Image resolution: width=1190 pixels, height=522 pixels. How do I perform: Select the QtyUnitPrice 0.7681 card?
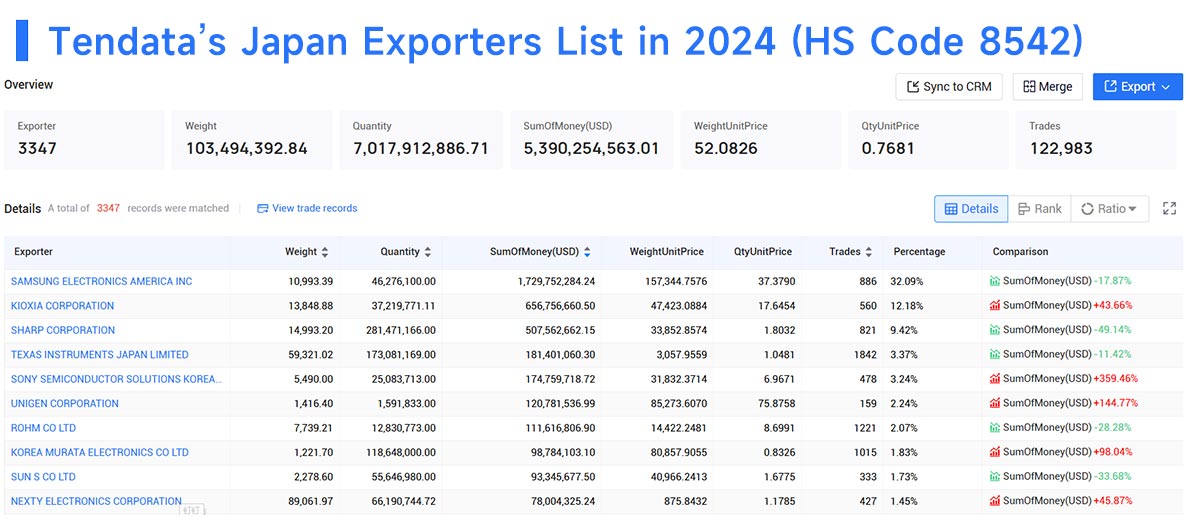pyautogui.click(x=929, y=140)
